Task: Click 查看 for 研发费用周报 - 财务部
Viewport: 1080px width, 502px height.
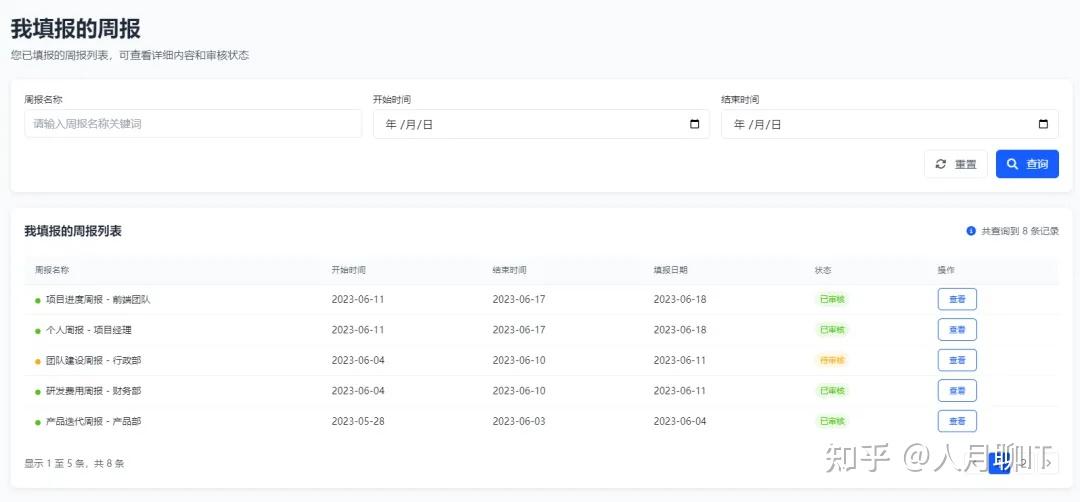Action: tap(957, 390)
